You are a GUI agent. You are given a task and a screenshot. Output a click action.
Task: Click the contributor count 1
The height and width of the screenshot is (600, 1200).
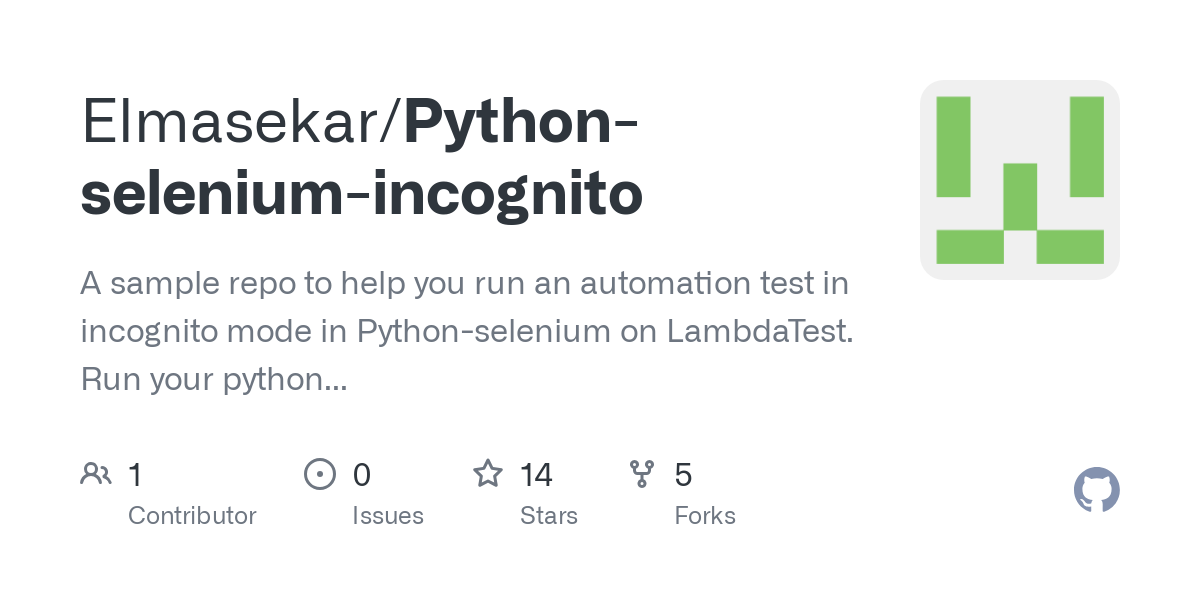[135, 474]
